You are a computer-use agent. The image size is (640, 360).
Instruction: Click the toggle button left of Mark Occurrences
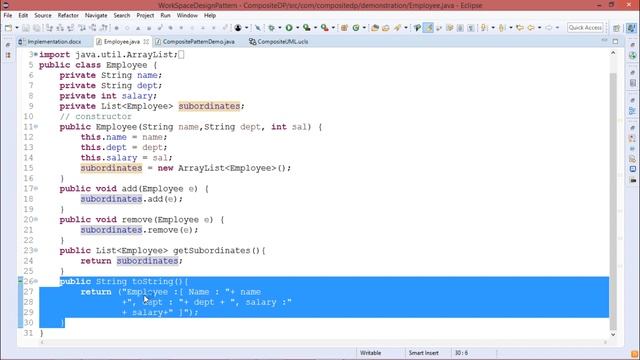pyautogui.click(x=417, y=28)
